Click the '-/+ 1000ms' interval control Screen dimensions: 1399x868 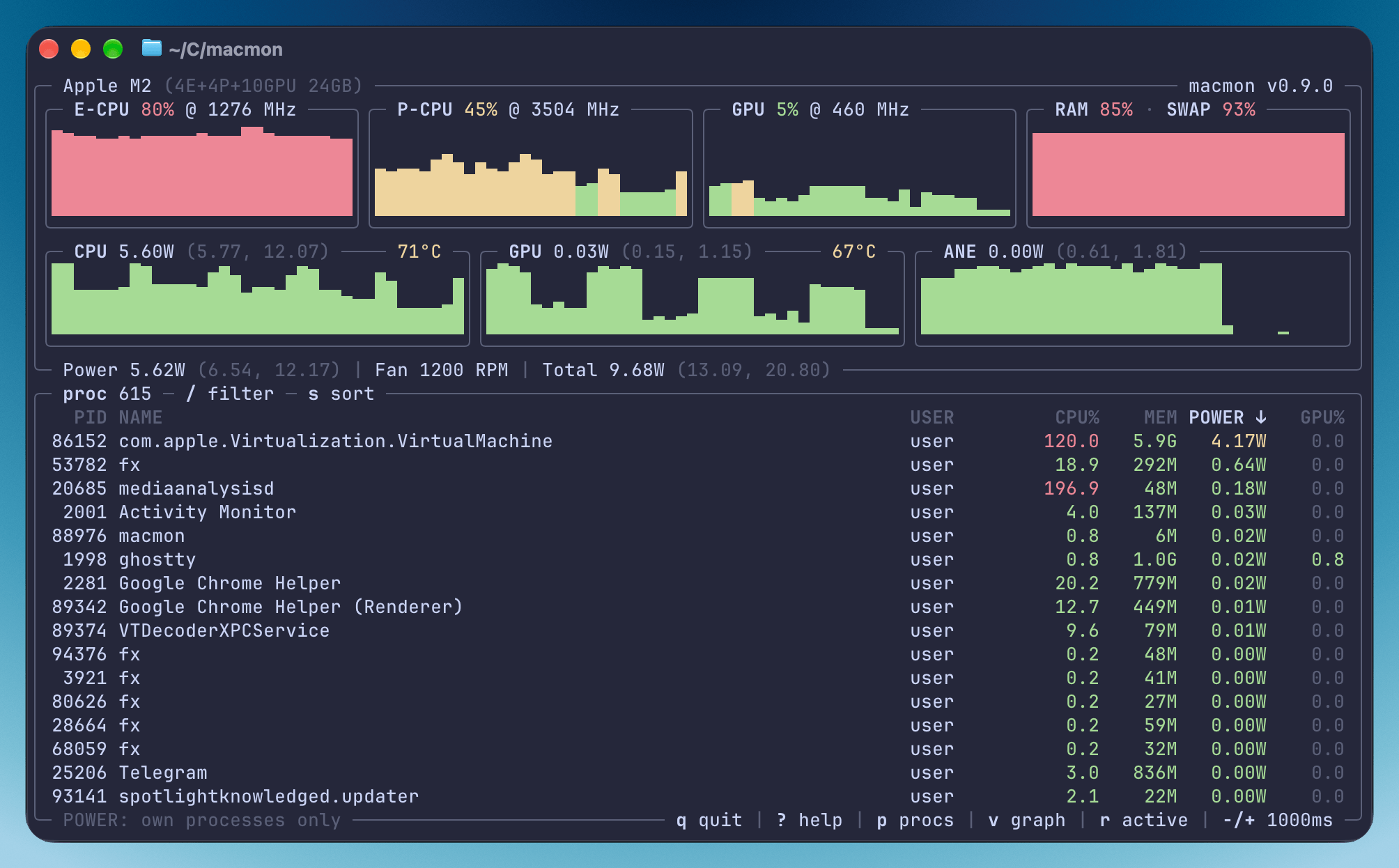[1278, 820]
